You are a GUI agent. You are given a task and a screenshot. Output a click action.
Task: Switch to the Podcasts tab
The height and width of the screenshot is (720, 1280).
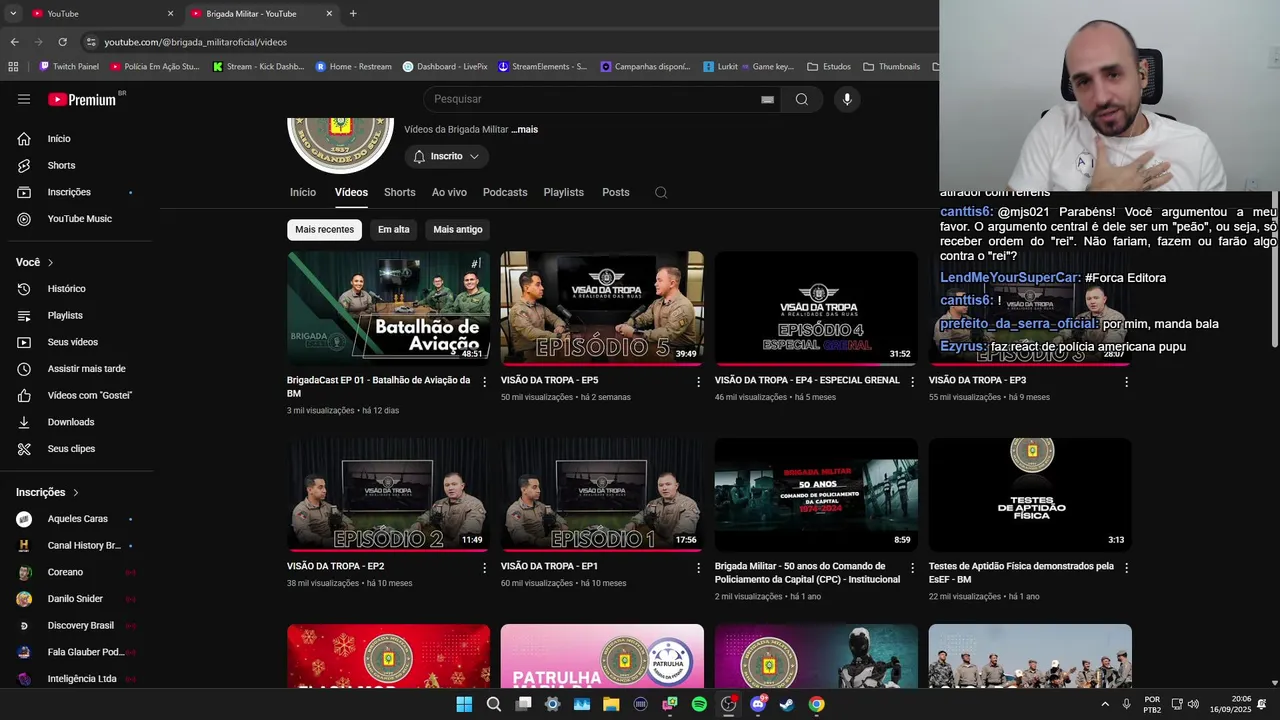(505, 193)
